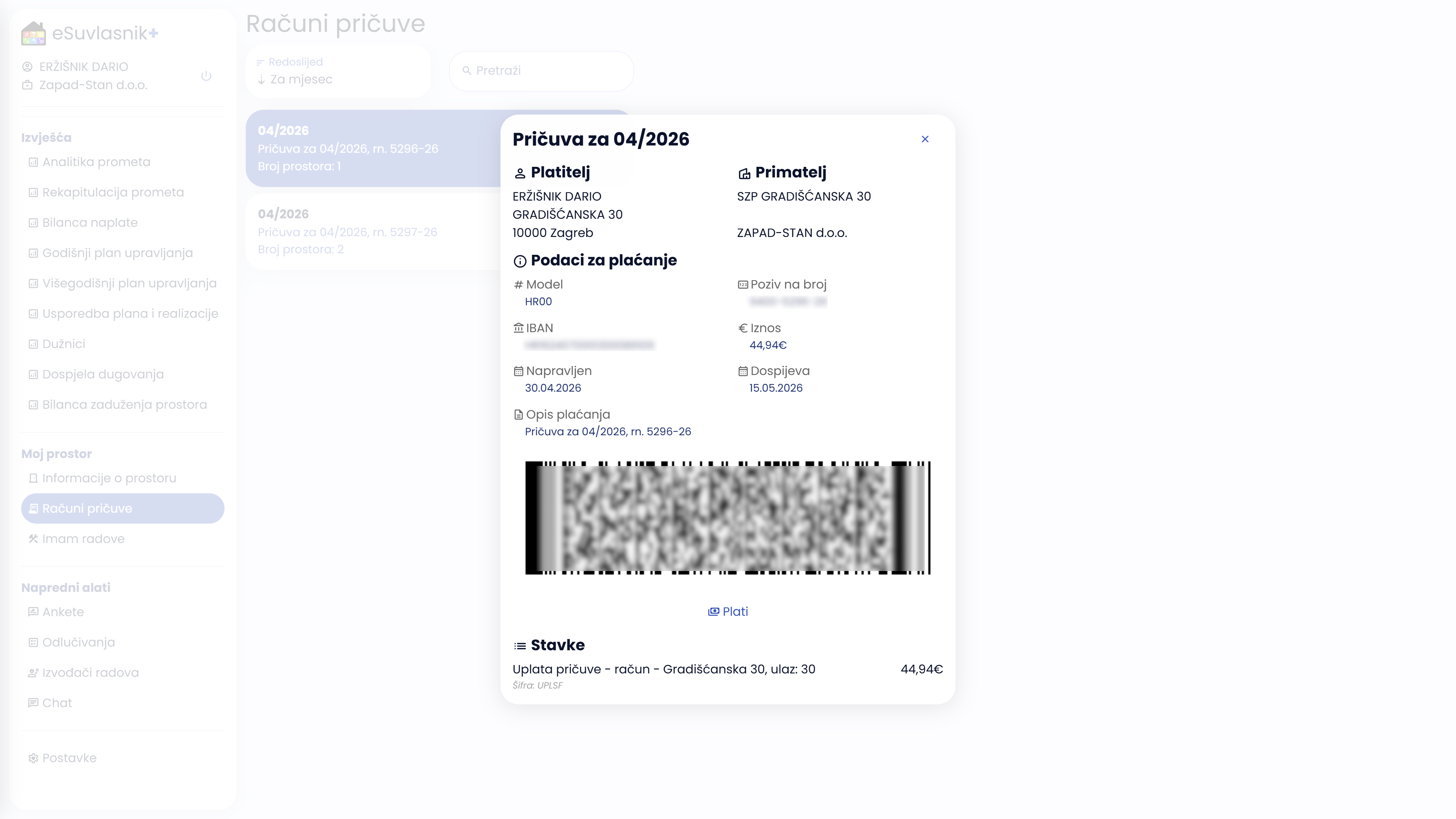
Task: Click the Model value HR00
Action: pyautogui.click(x=538, y=302)
